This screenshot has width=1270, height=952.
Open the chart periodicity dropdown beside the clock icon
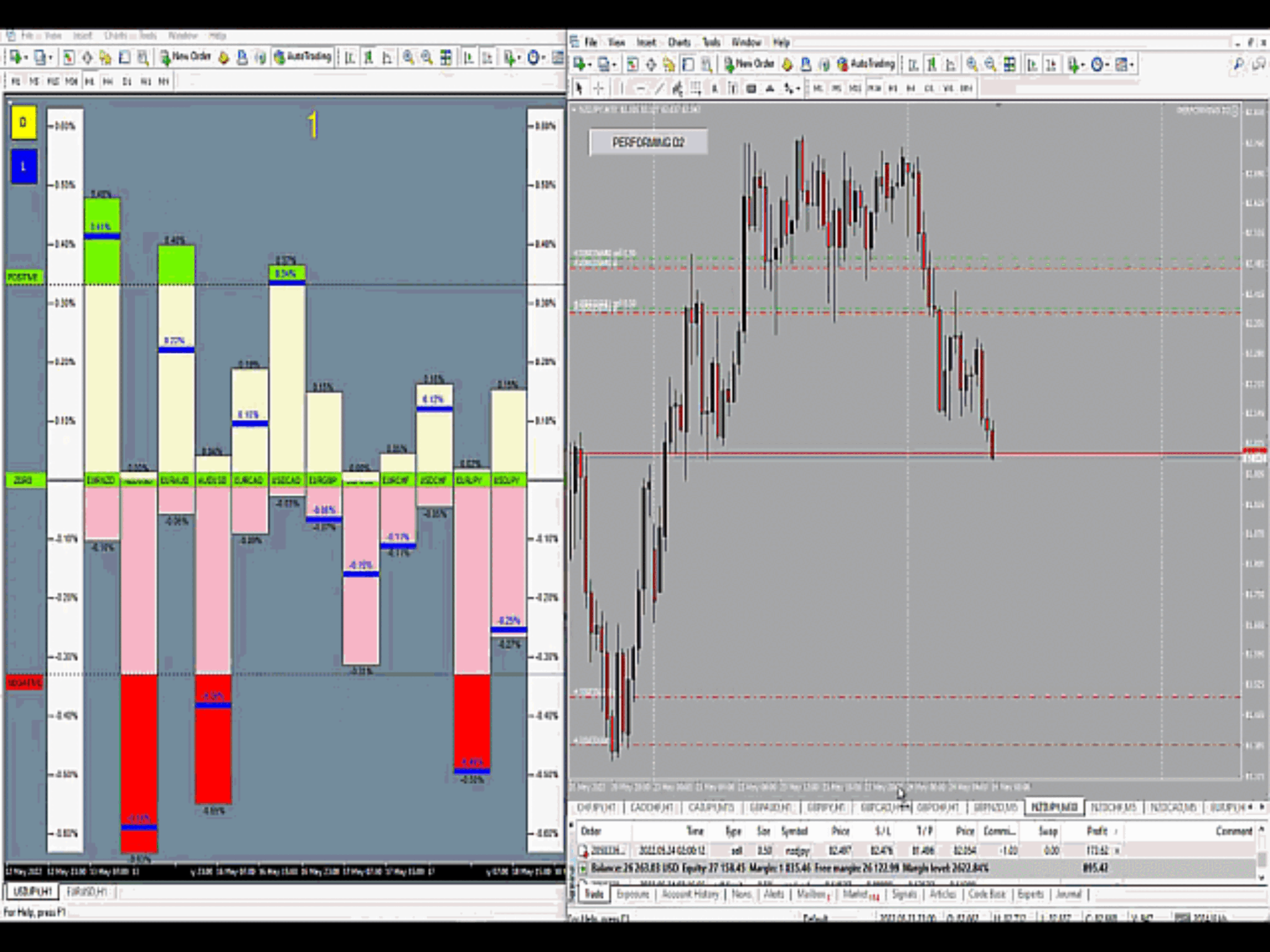(1108, 64)
